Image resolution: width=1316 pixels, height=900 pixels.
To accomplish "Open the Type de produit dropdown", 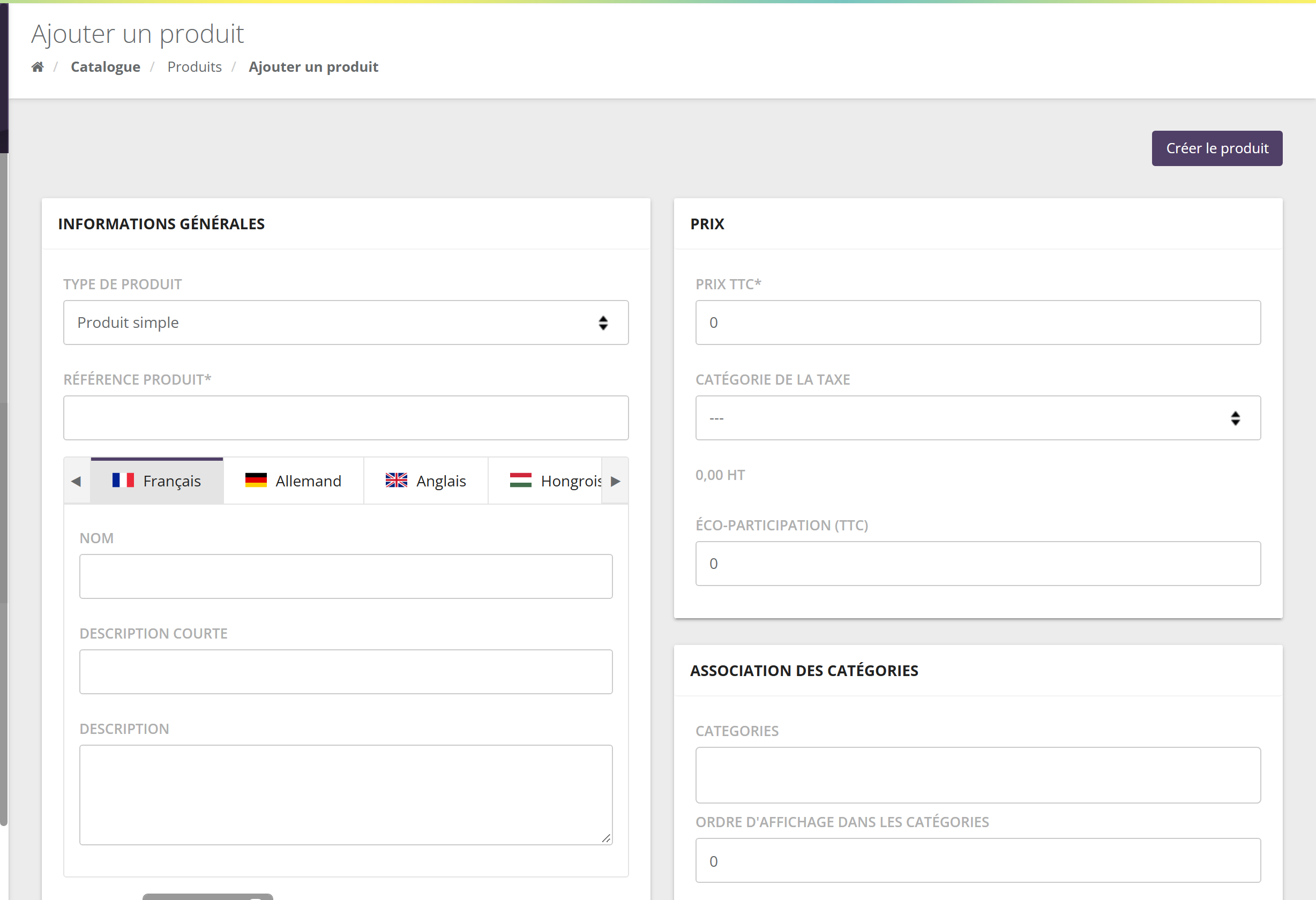I will 346,322.
